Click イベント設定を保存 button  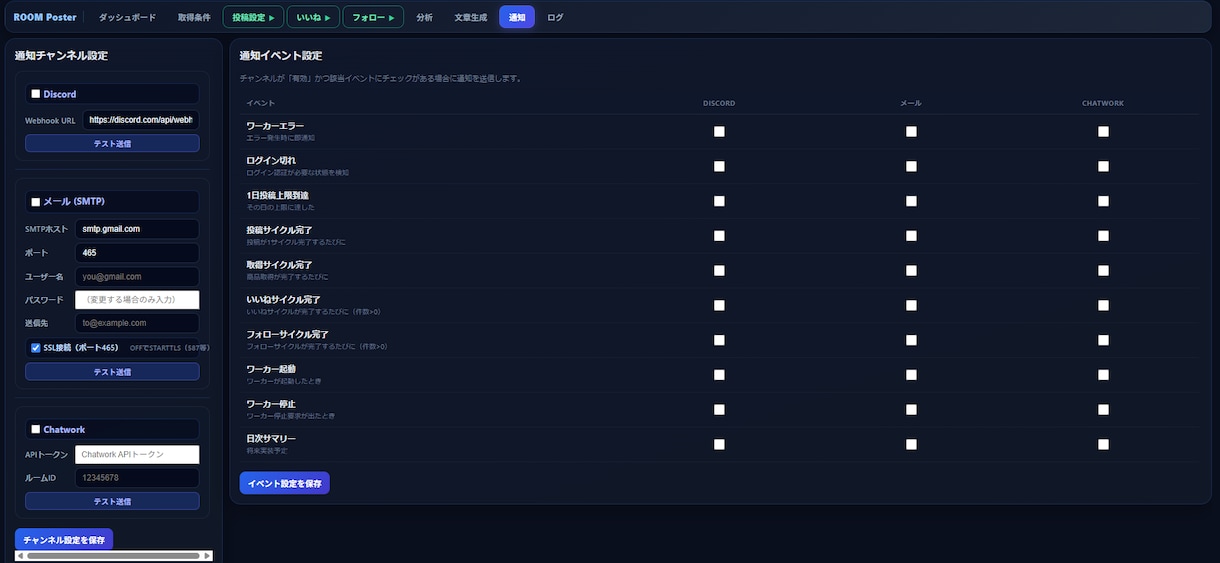click(x=284, y=483)
